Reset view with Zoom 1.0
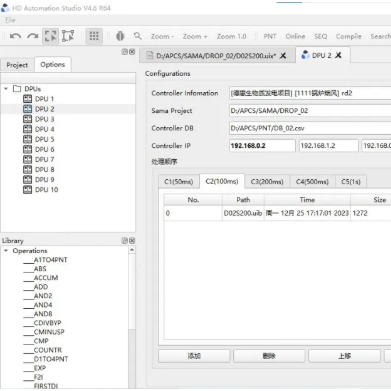This screenshot has height=391, width=391. click(x=231, y=36)
